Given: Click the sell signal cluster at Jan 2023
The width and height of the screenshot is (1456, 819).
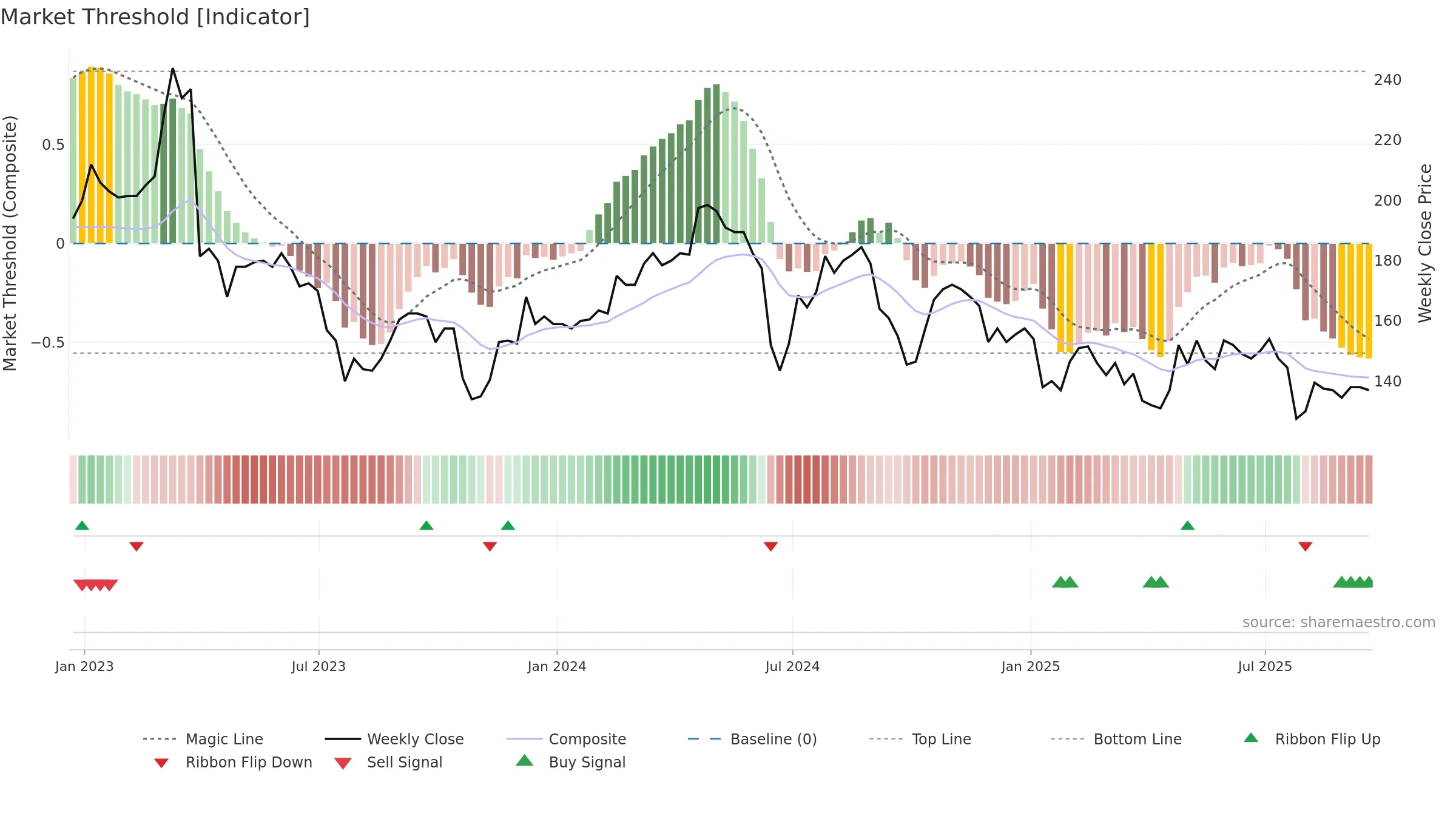Looking at the screenshot, I should click(x=95, y=585).
